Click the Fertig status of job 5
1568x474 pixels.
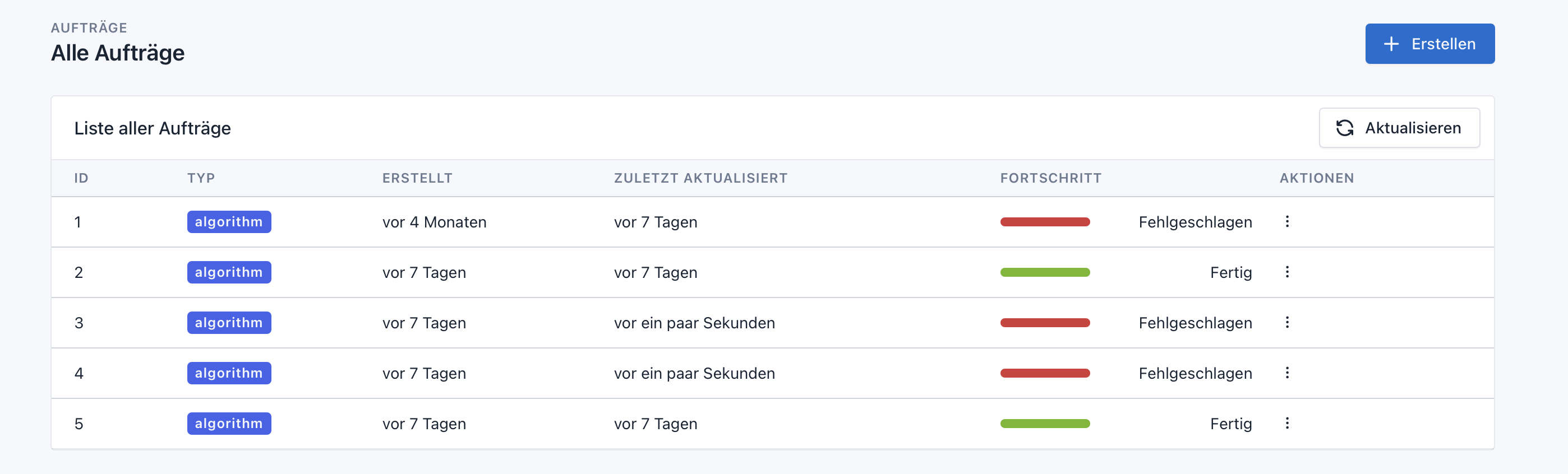[x=1230, y=424]
